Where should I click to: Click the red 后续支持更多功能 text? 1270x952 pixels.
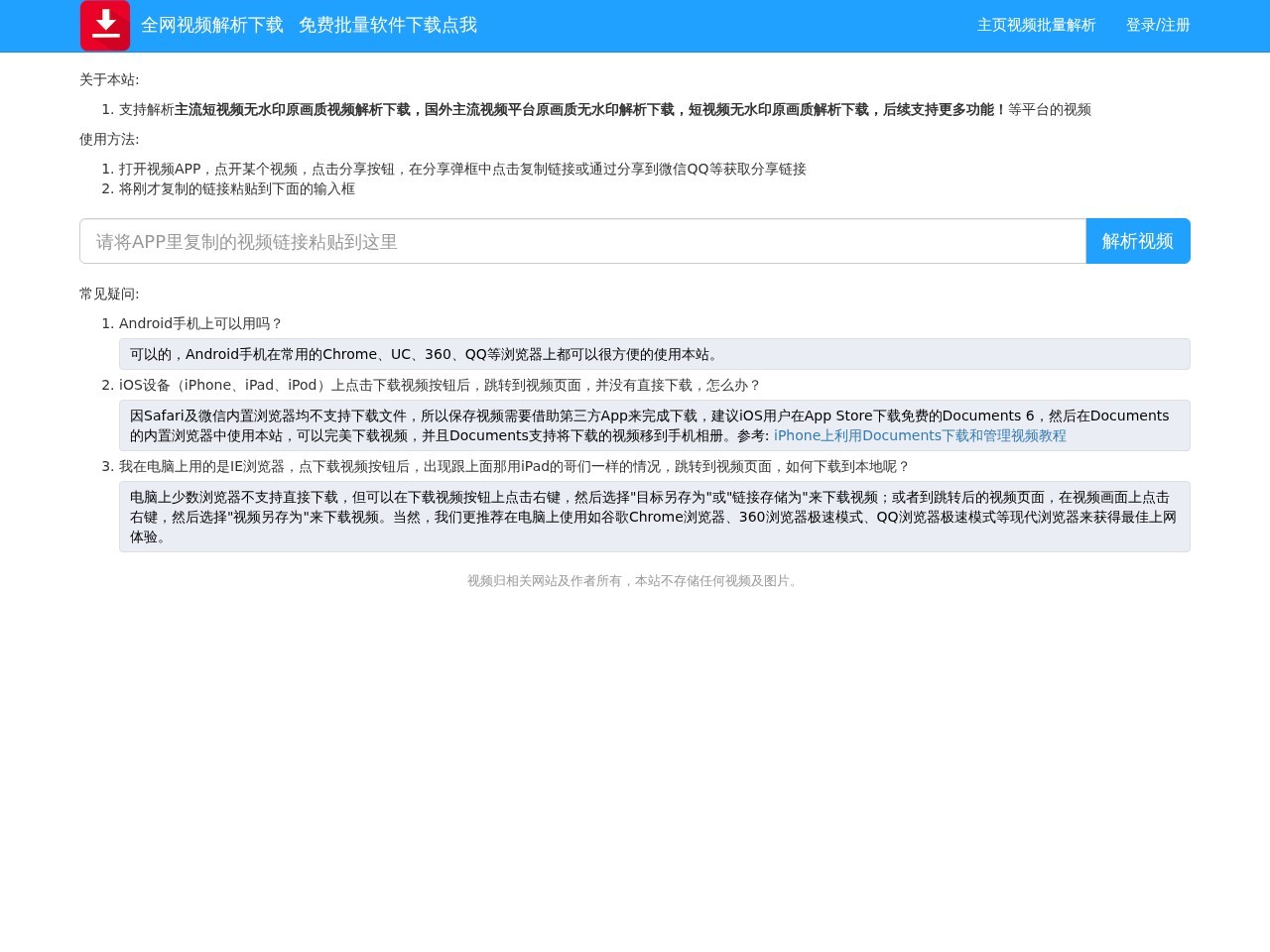pos(943,109)
